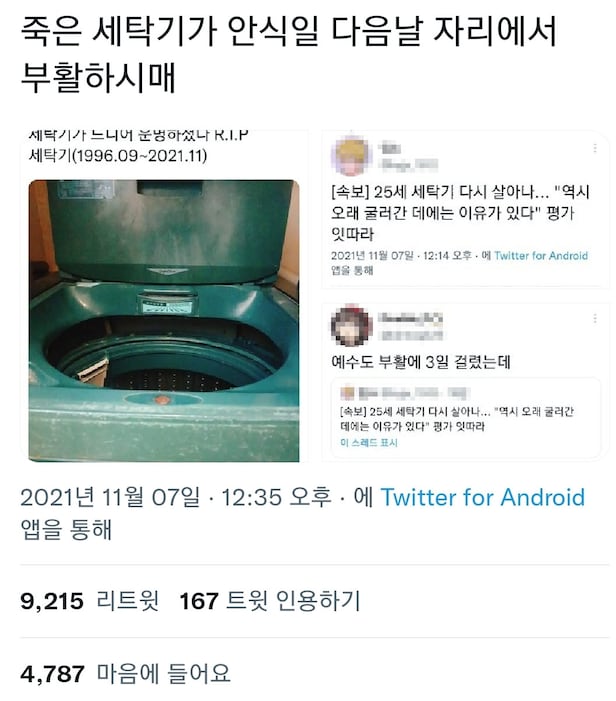616x701 pixels.
Task: Click the 세탁기(1996.09~2021.11) caption text
Action: coord(118,156)
